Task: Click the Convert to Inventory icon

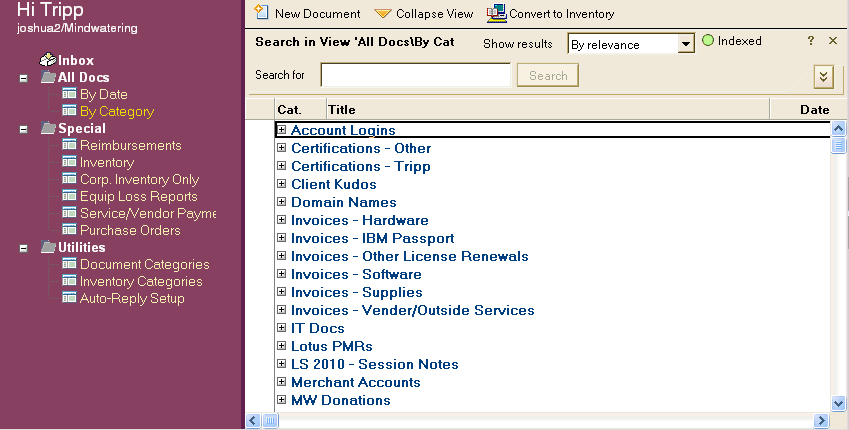Action: coord(496,13)
